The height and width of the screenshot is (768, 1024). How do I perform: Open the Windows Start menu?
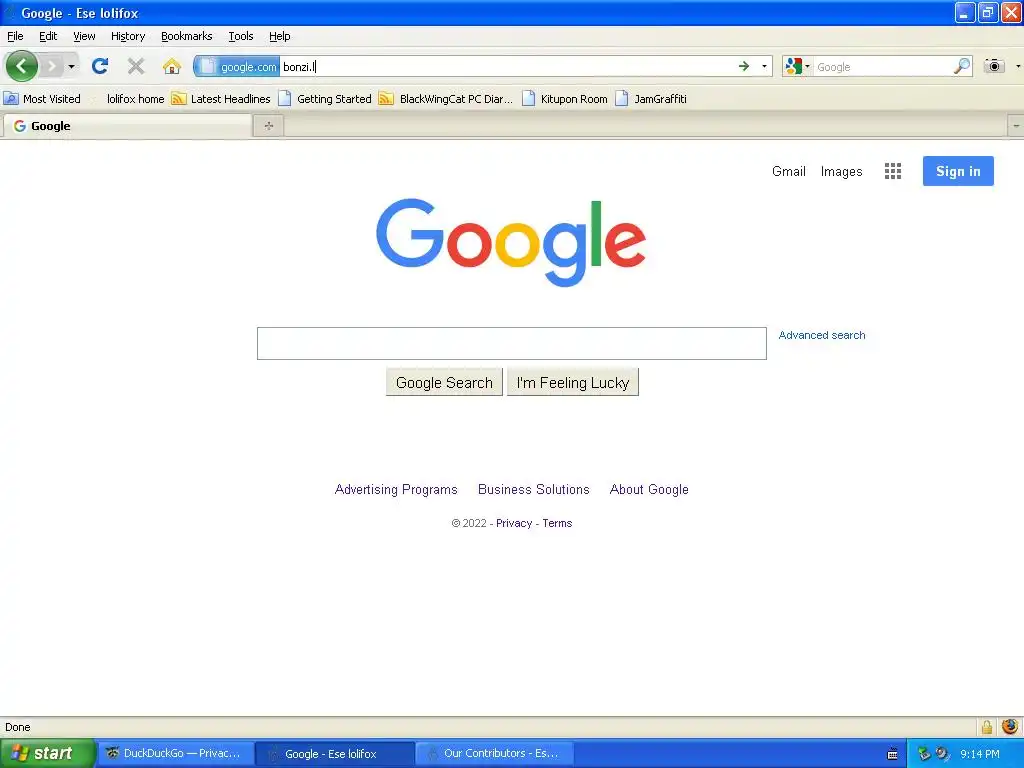click(x=47, y=754)
